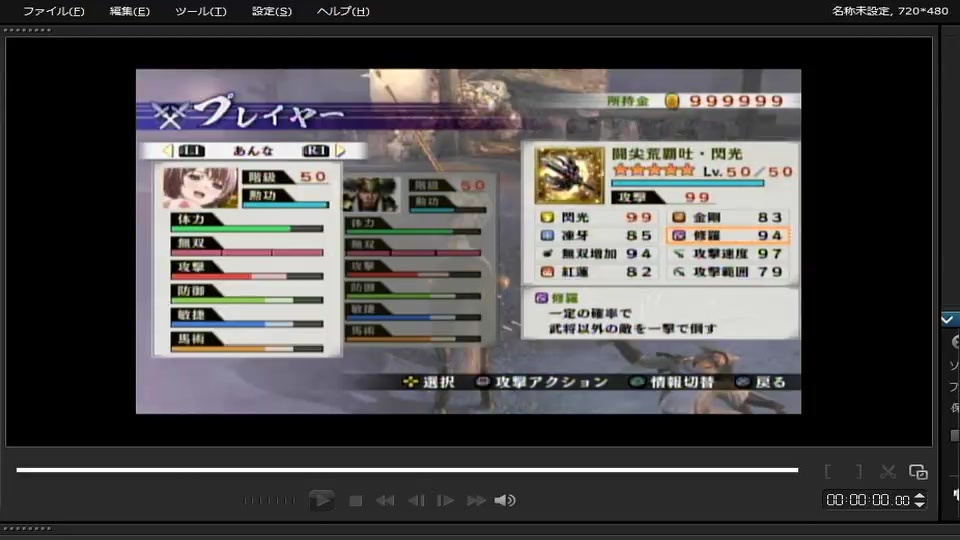
Task: Click the grip dots below the player controls
Action: (x=27, y=528)
